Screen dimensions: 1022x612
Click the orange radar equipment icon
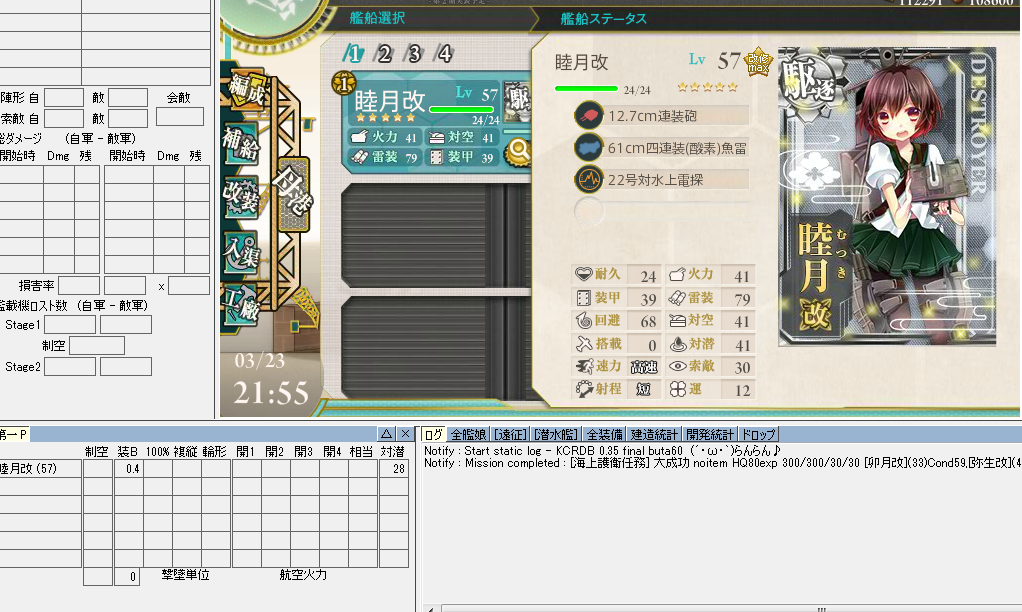click(589, 179)
